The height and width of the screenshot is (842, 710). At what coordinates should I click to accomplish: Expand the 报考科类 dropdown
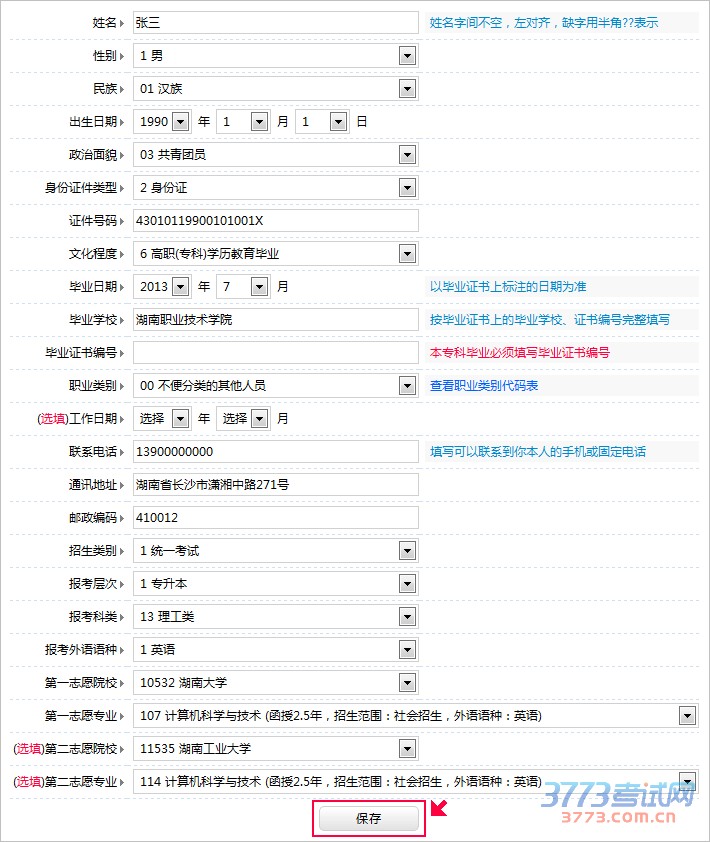(x=275, y=617)
